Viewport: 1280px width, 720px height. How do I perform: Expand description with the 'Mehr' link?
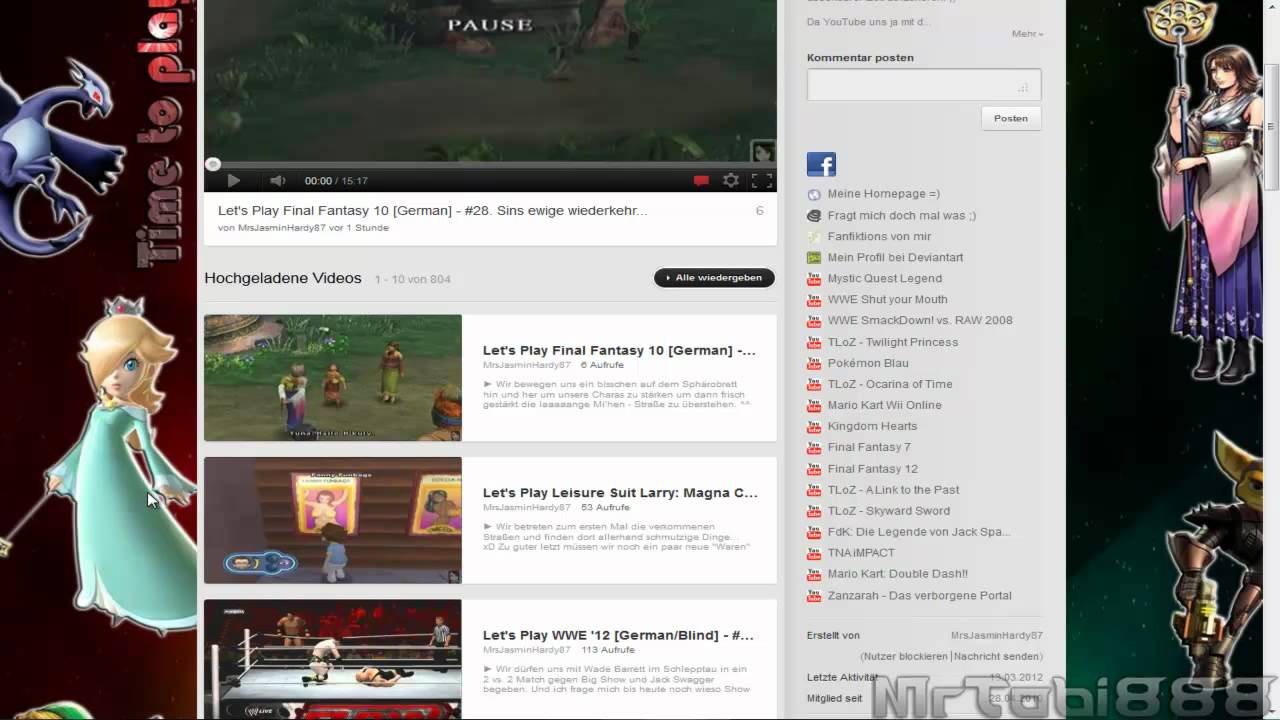coord(1027,34)
